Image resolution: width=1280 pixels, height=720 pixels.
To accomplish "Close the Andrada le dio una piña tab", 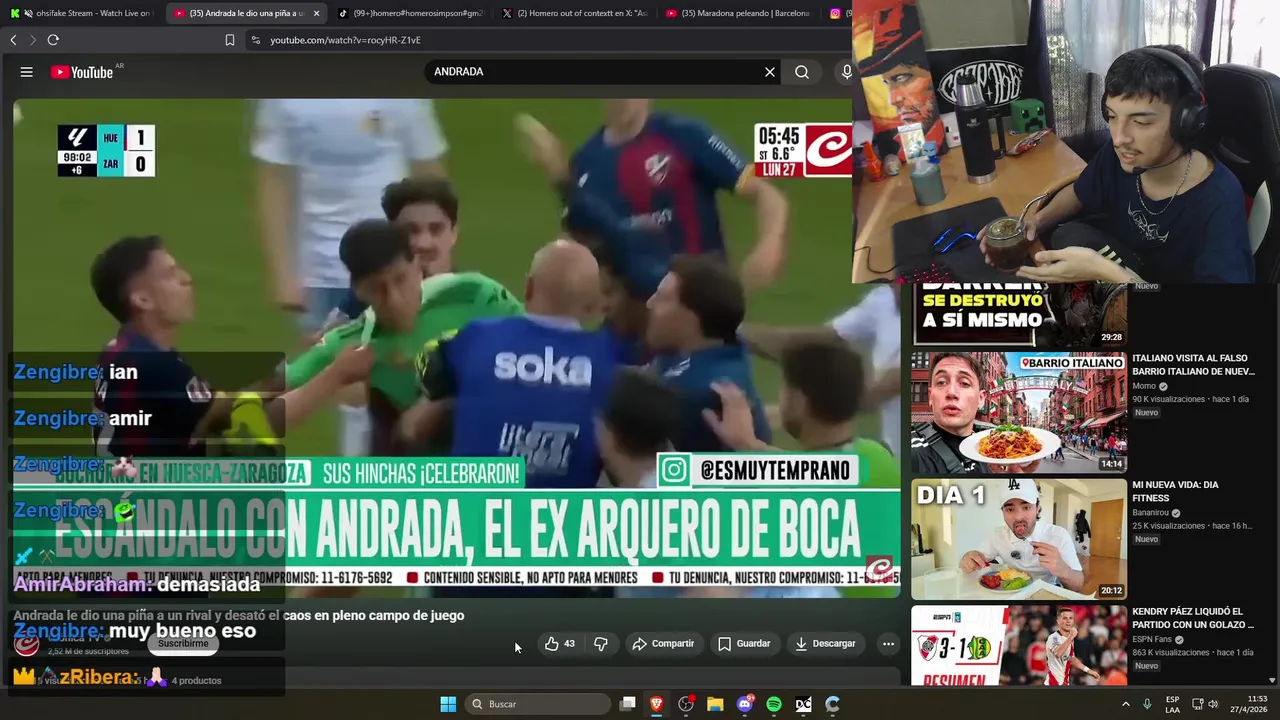I will point(317,13).
